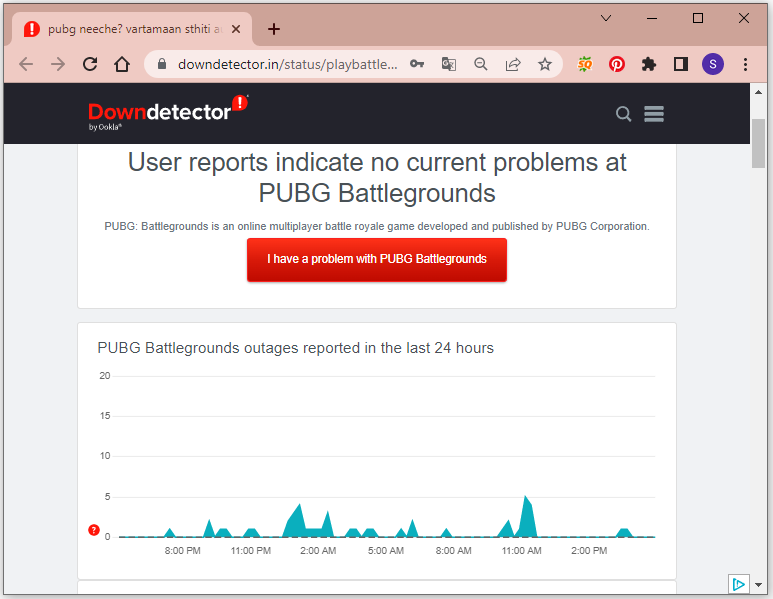Viewport: 773px width, 599px height.
Task: Click the padlock site info icon
Action: point(162,64)
